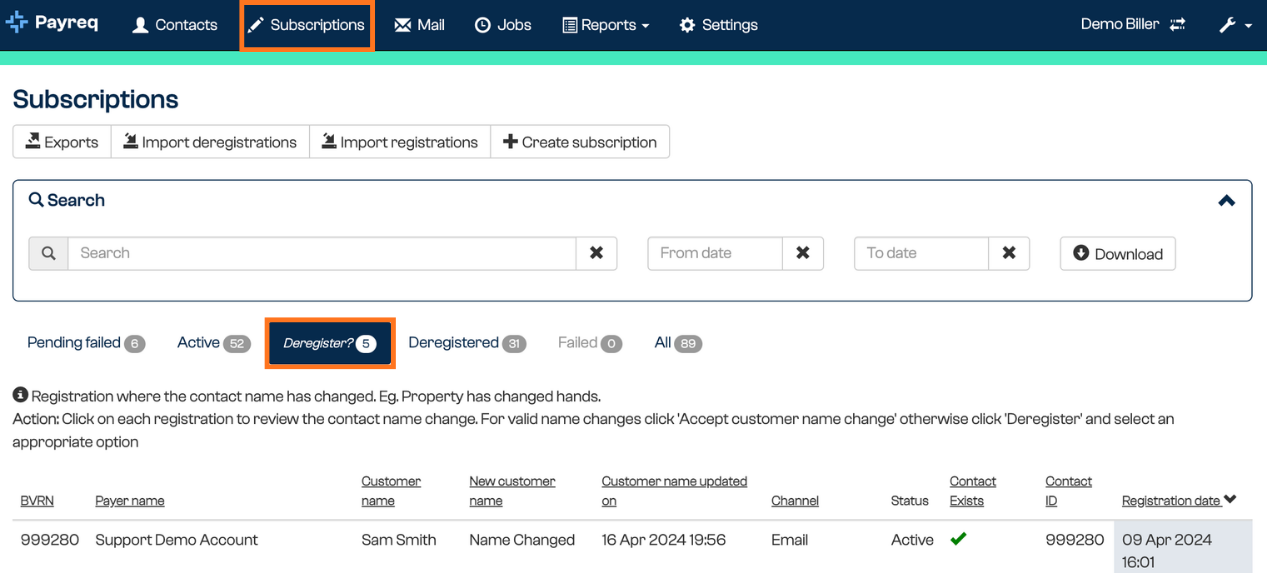Image resolution: width=1267 pixels, height=573 pixels.
Task: Click customer name Sam Smith
Action: click(399, 540)
